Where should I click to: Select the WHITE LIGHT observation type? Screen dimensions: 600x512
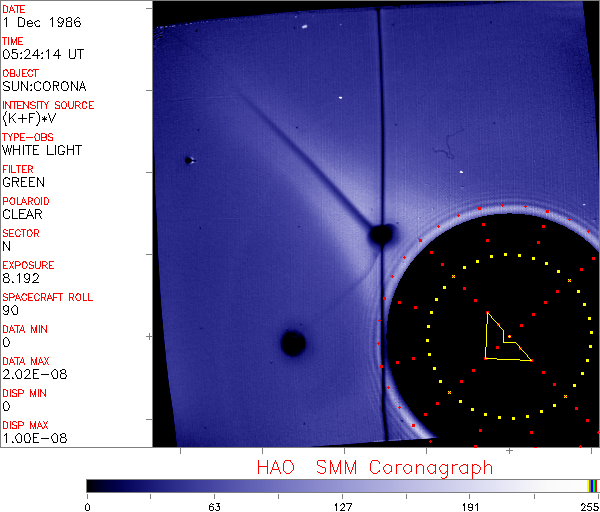(x=42, y=150)
